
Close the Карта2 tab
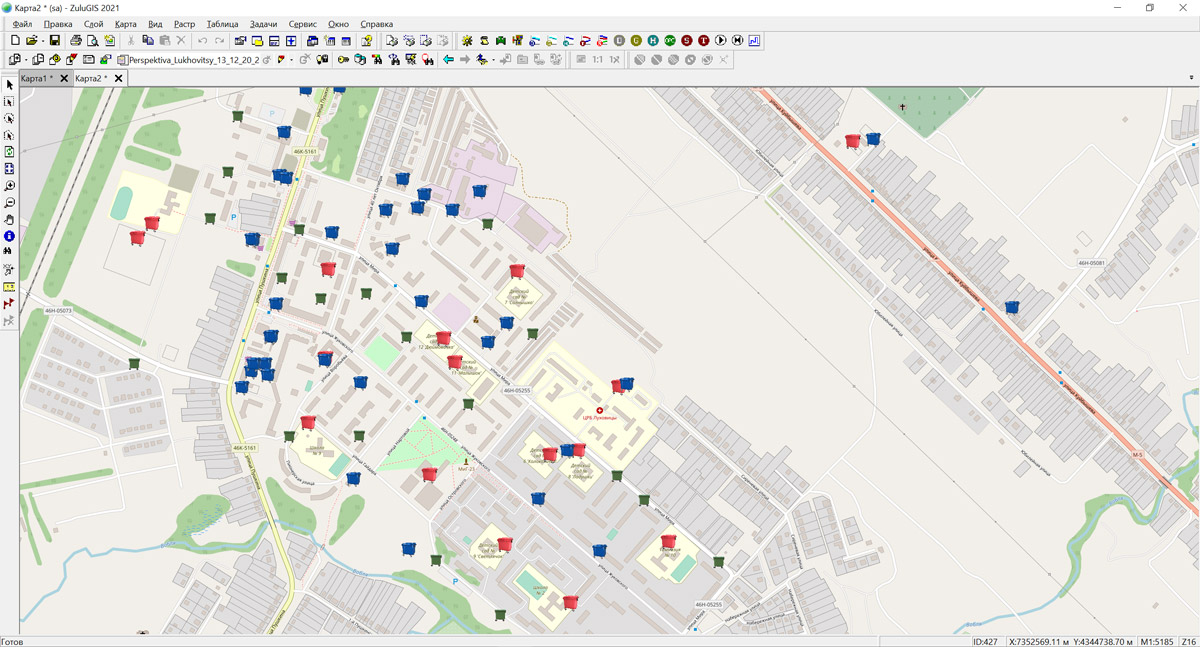(x=119, y=78)
